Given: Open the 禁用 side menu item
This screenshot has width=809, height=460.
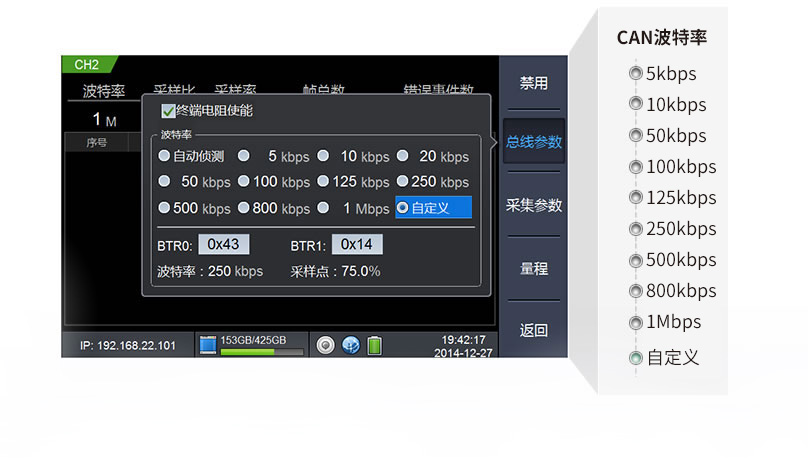Looking at the screenshot, I should point(533,83).
